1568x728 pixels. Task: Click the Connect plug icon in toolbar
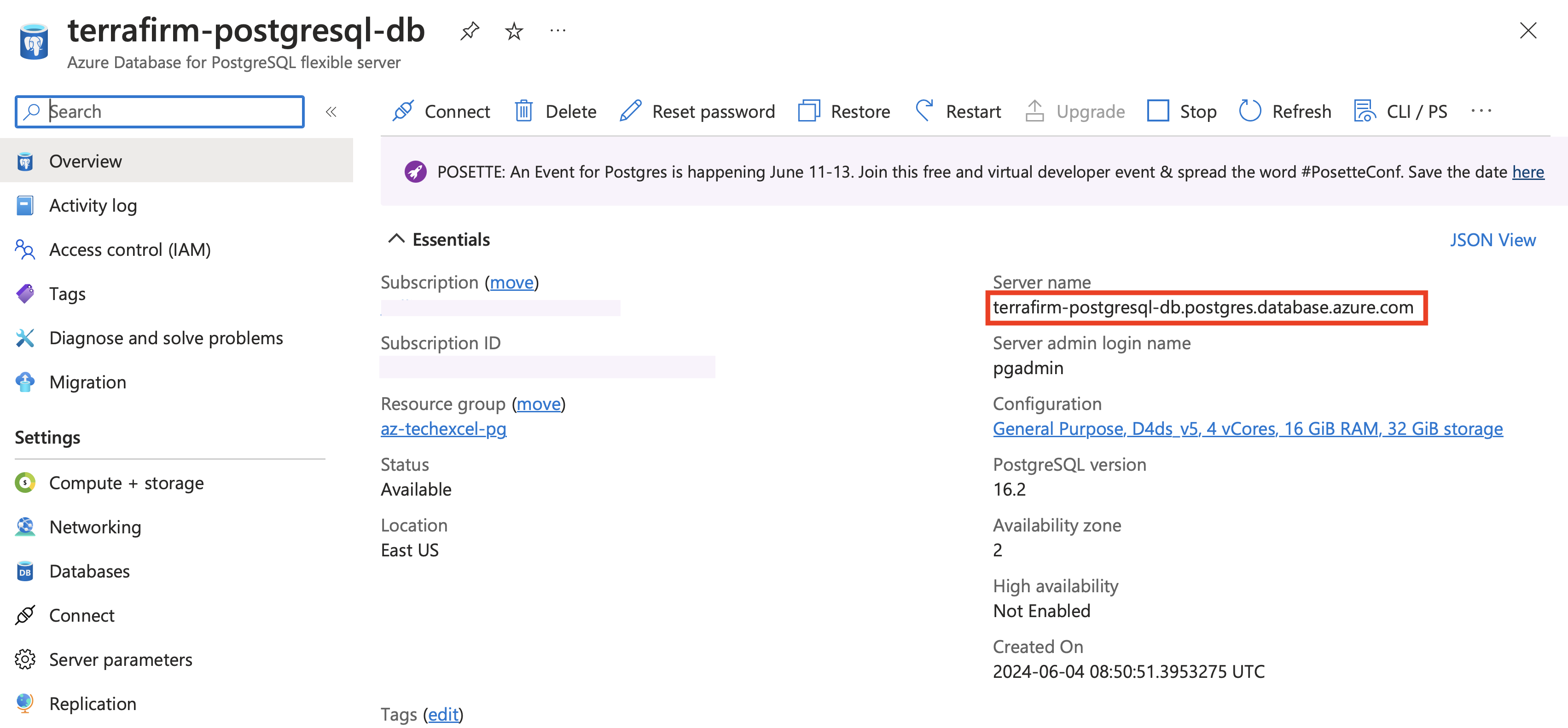pyautogui.click(x=403, y=111)
